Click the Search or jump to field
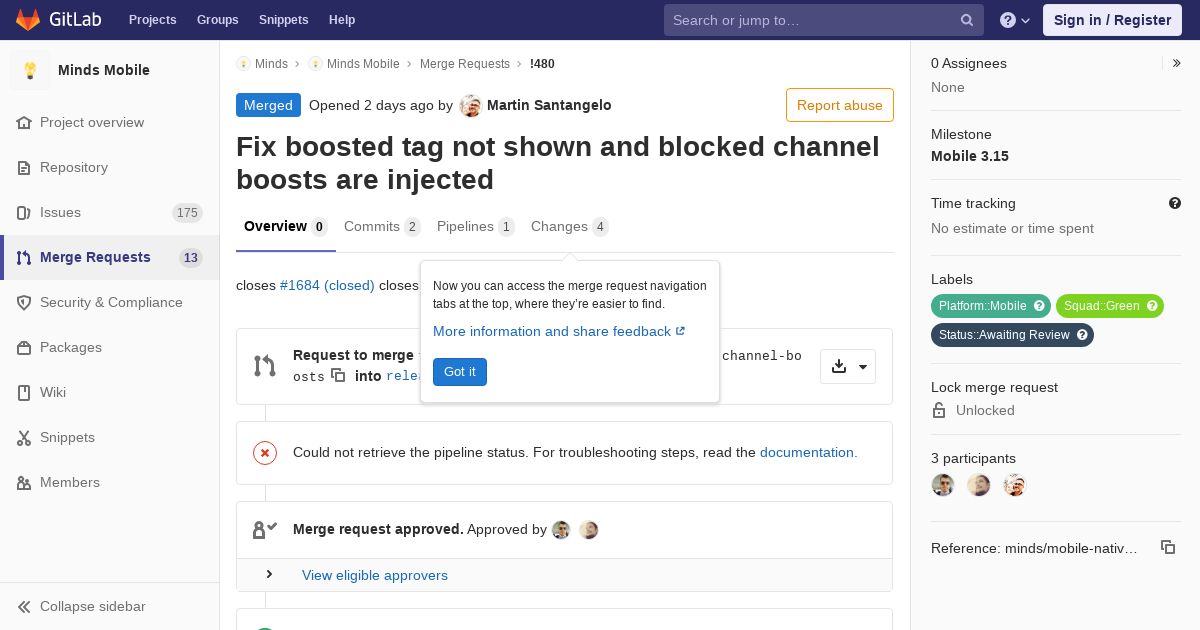 824,20
